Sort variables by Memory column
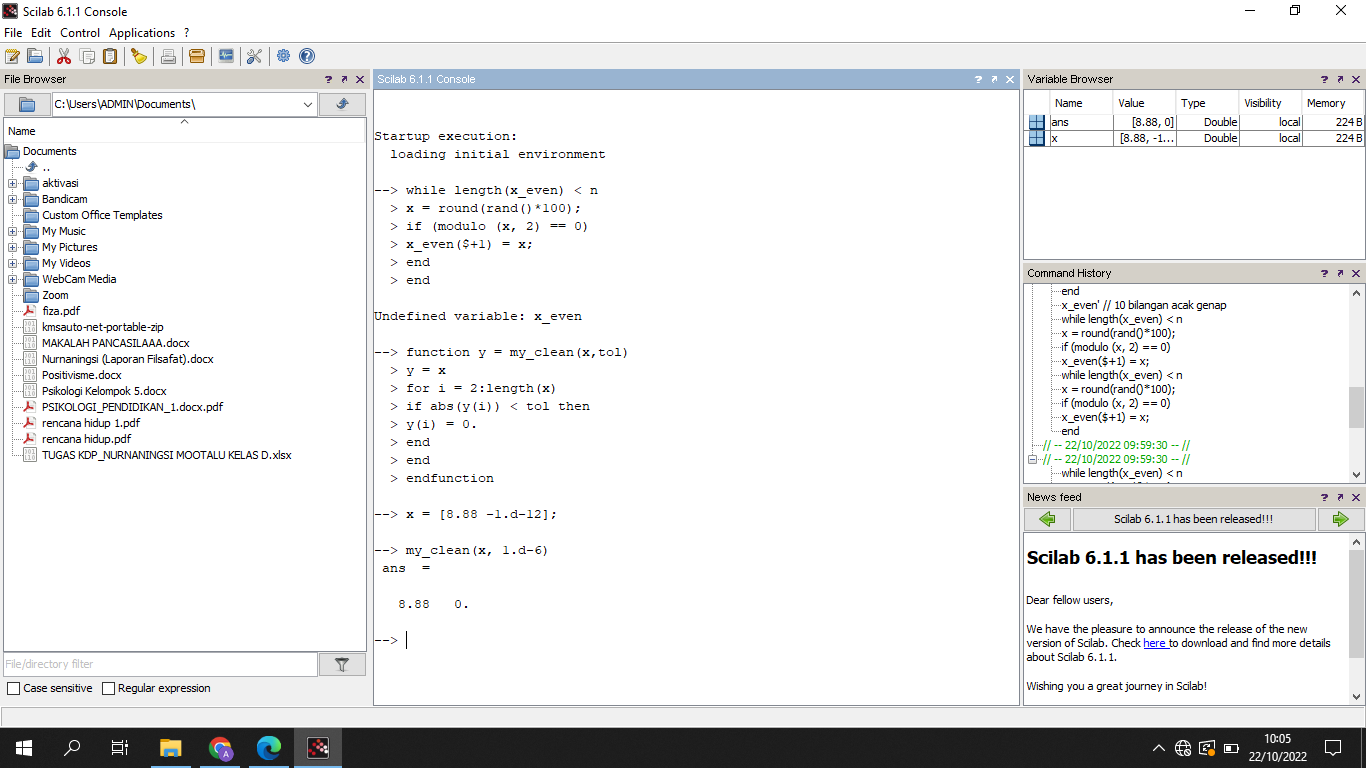The width and height of the screenshot is (1366, 768). pos(1332,103)
